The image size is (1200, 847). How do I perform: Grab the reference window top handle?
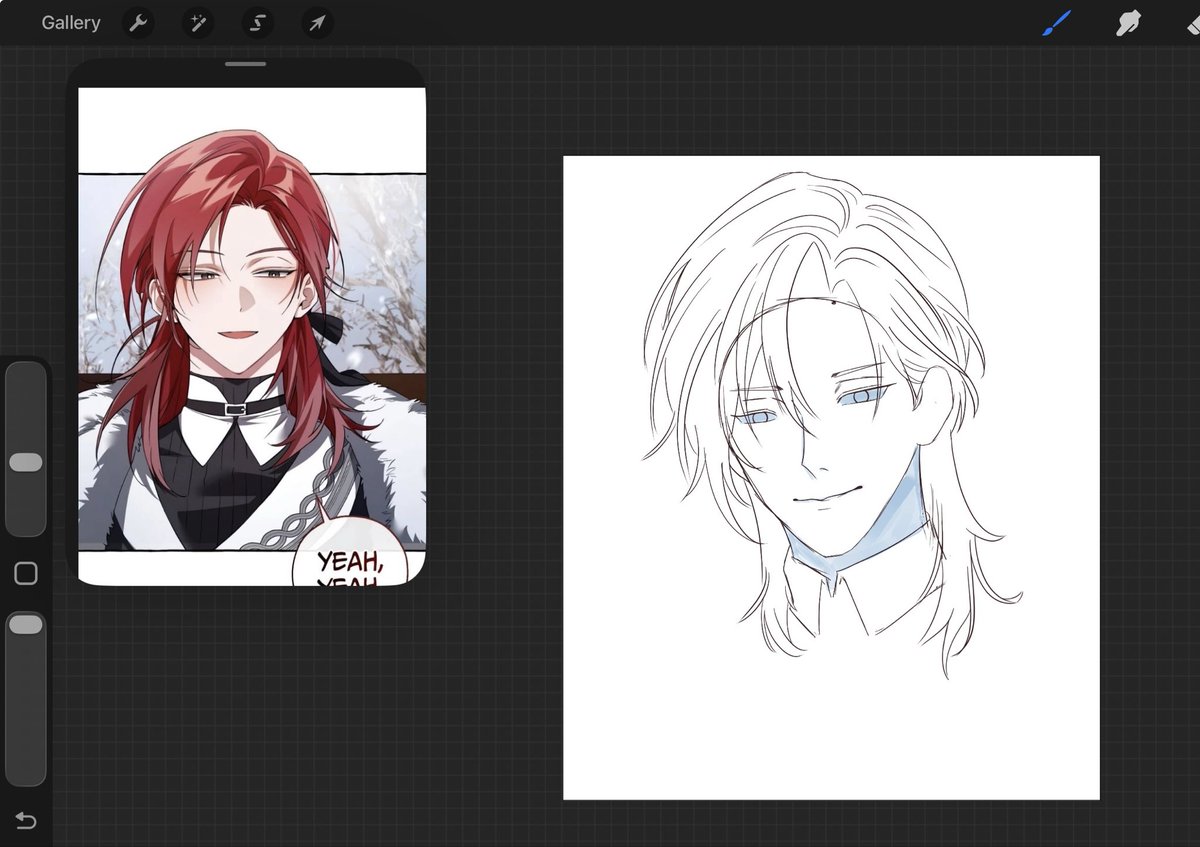pos(245,64)
